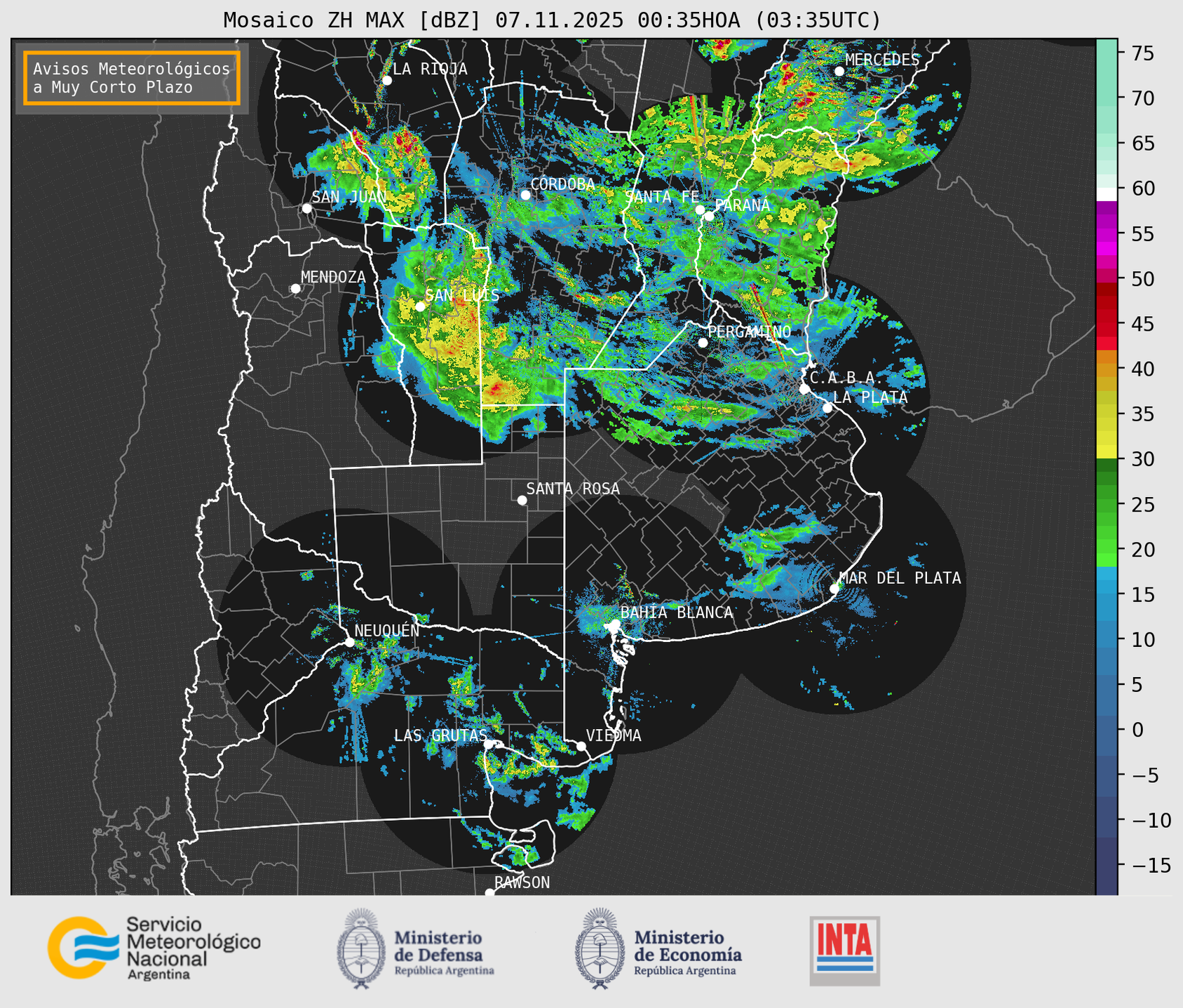Click the NEUQUÉN label text

(386, 631)
